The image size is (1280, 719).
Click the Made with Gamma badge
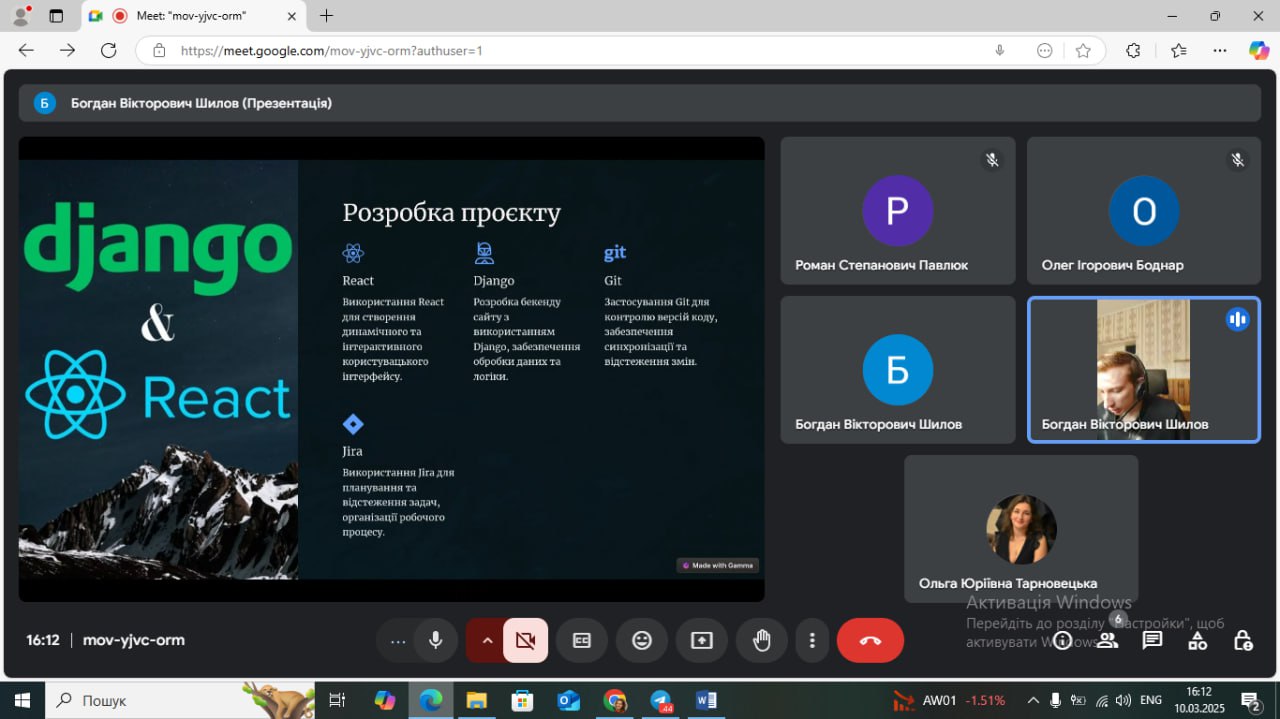[718, 565]
